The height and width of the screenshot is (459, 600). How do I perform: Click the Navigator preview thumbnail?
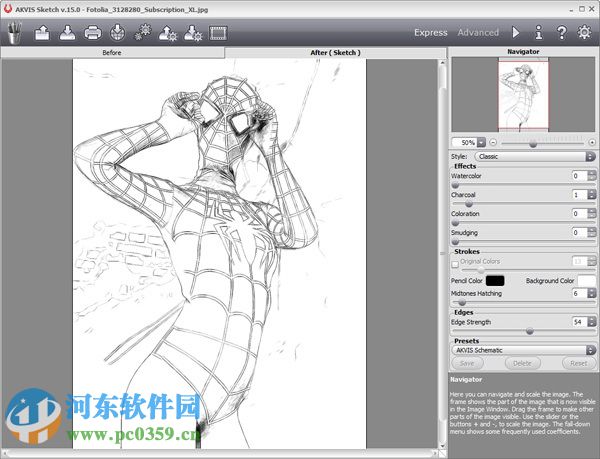click(x=523, y=94)
